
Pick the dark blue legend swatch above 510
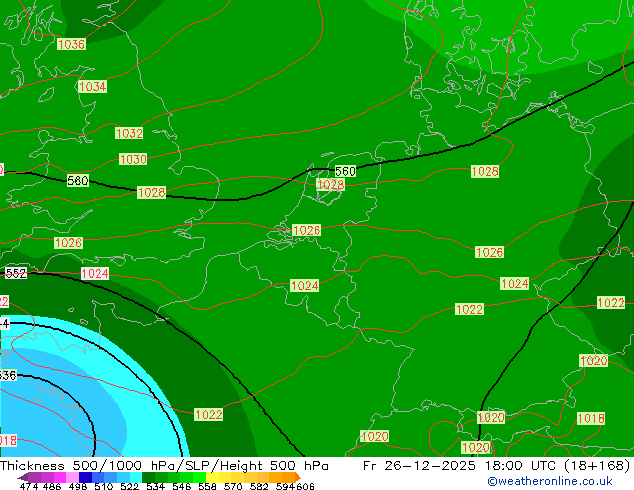click(x=100, y=477)
